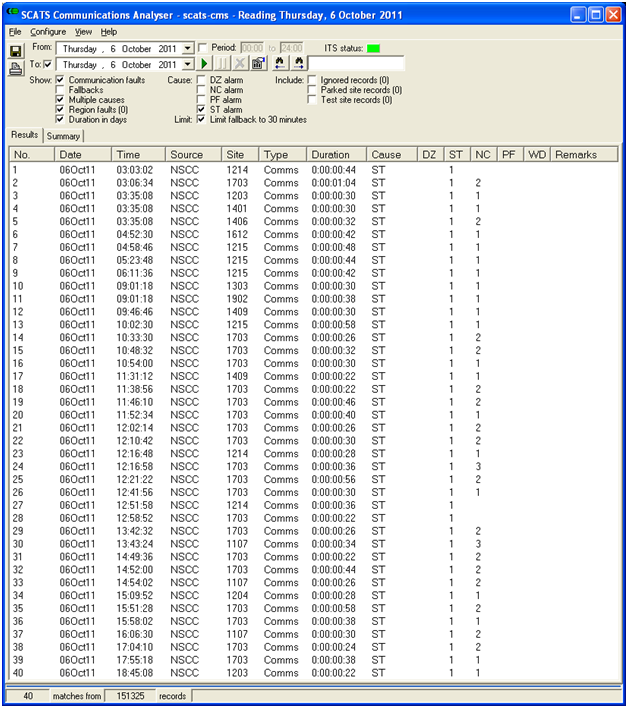Include Test site records (0)
The width and height of the screenshot is (628, 708).
tap(312, 100)
